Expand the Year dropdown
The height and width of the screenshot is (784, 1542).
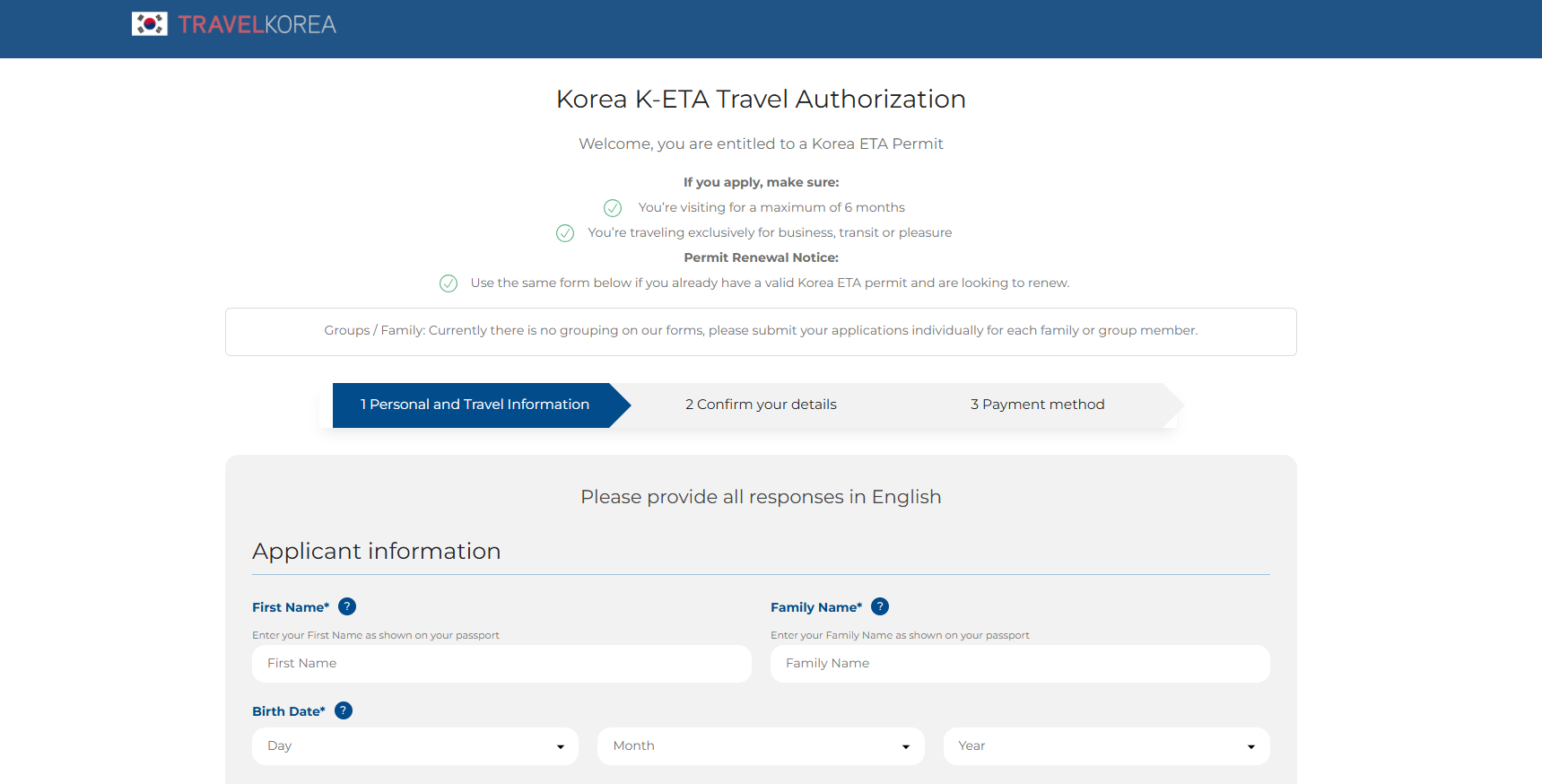[x=1105, y=745]
